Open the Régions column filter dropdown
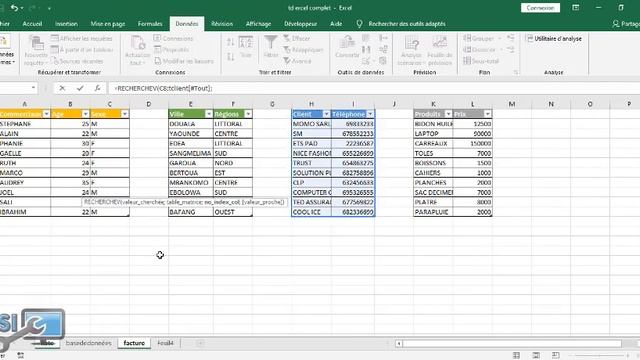 click(x=248, y=114)
